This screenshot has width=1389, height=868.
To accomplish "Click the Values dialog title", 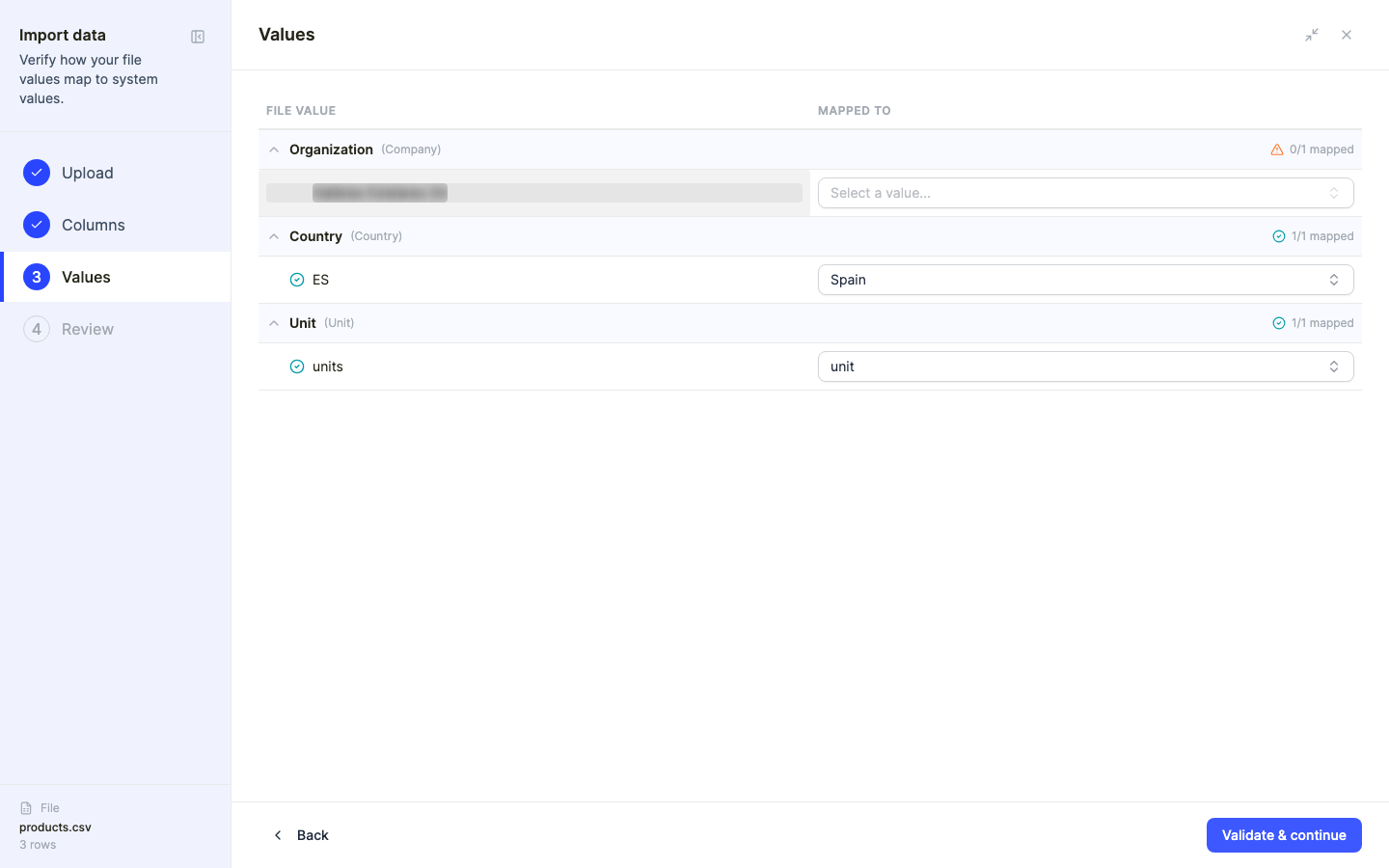I will click(x=286, y=35).
